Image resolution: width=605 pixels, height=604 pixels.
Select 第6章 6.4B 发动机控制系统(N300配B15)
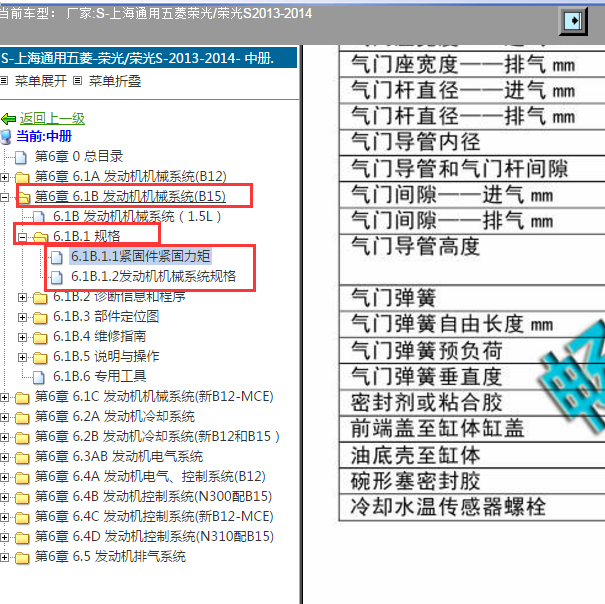click(x=153, y=496)
